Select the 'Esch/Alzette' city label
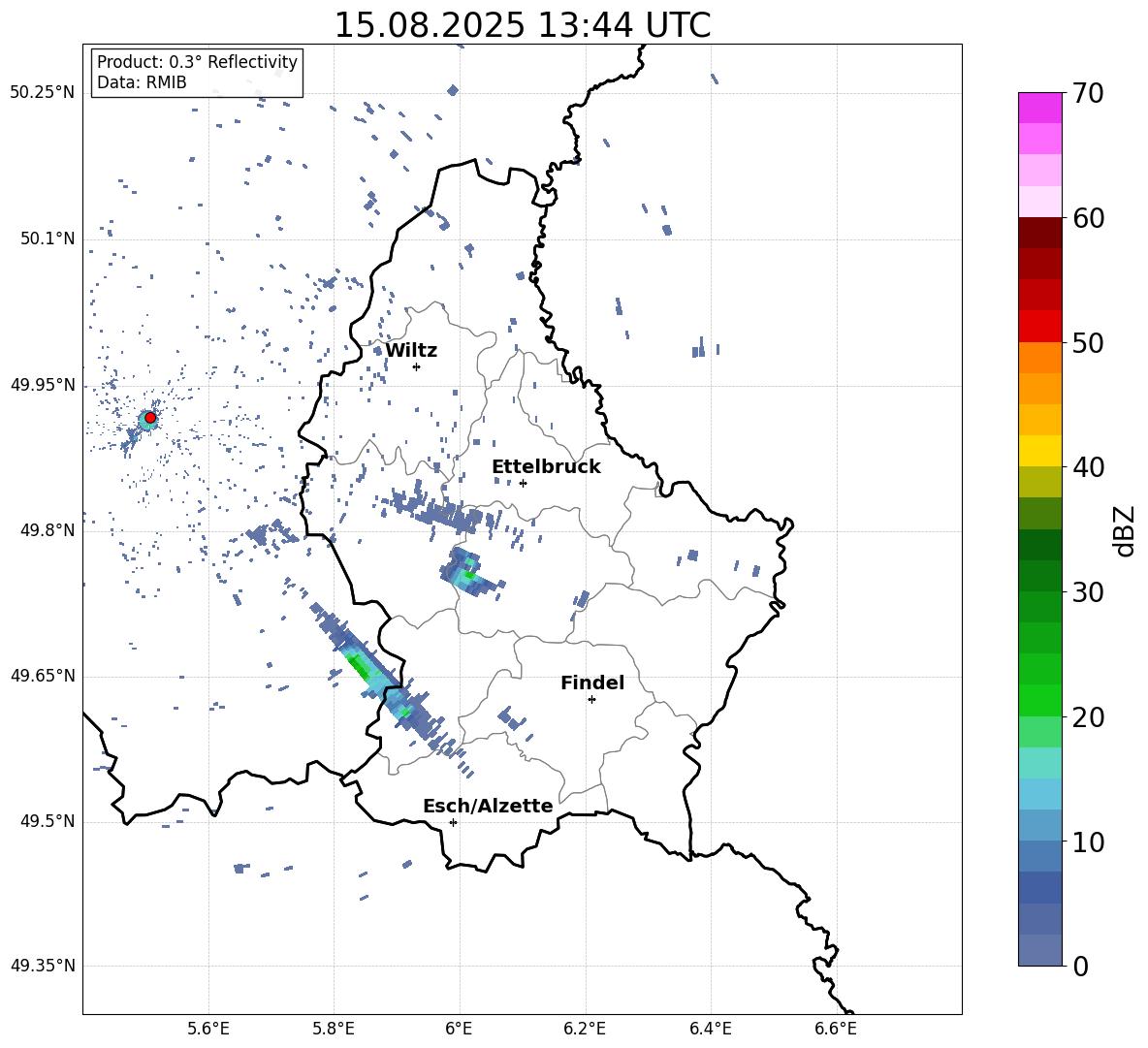This screenshot has width=1148, height=1048. tap(488, 806)
